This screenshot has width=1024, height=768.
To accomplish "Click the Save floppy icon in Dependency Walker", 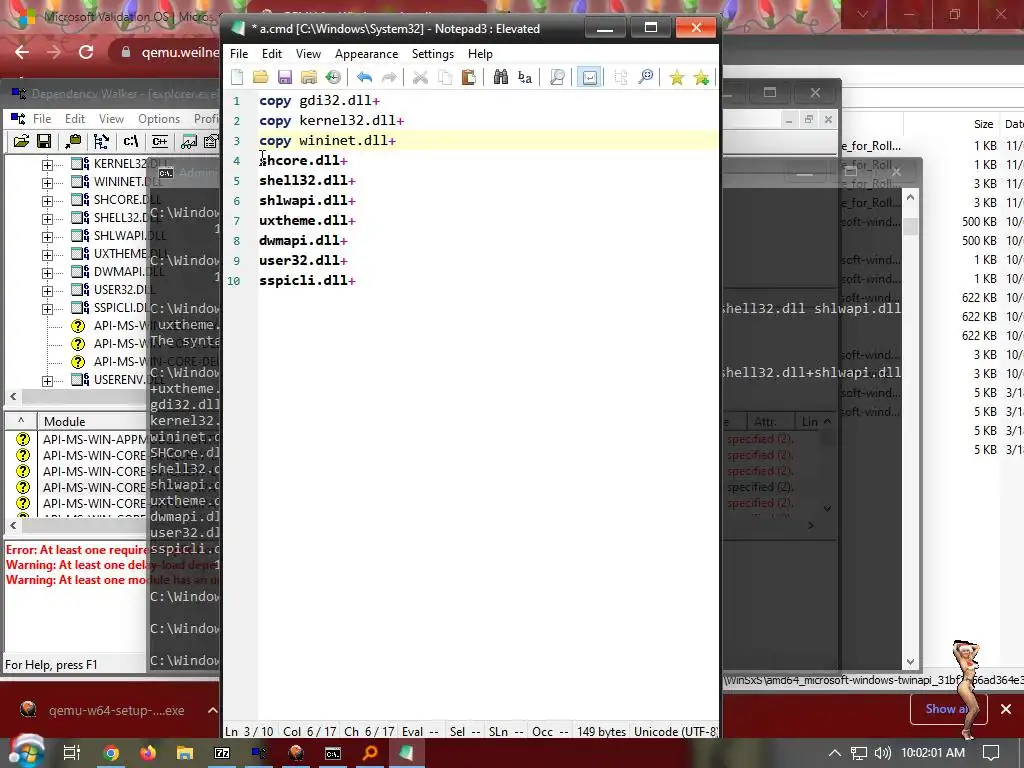I will (44, 141).
